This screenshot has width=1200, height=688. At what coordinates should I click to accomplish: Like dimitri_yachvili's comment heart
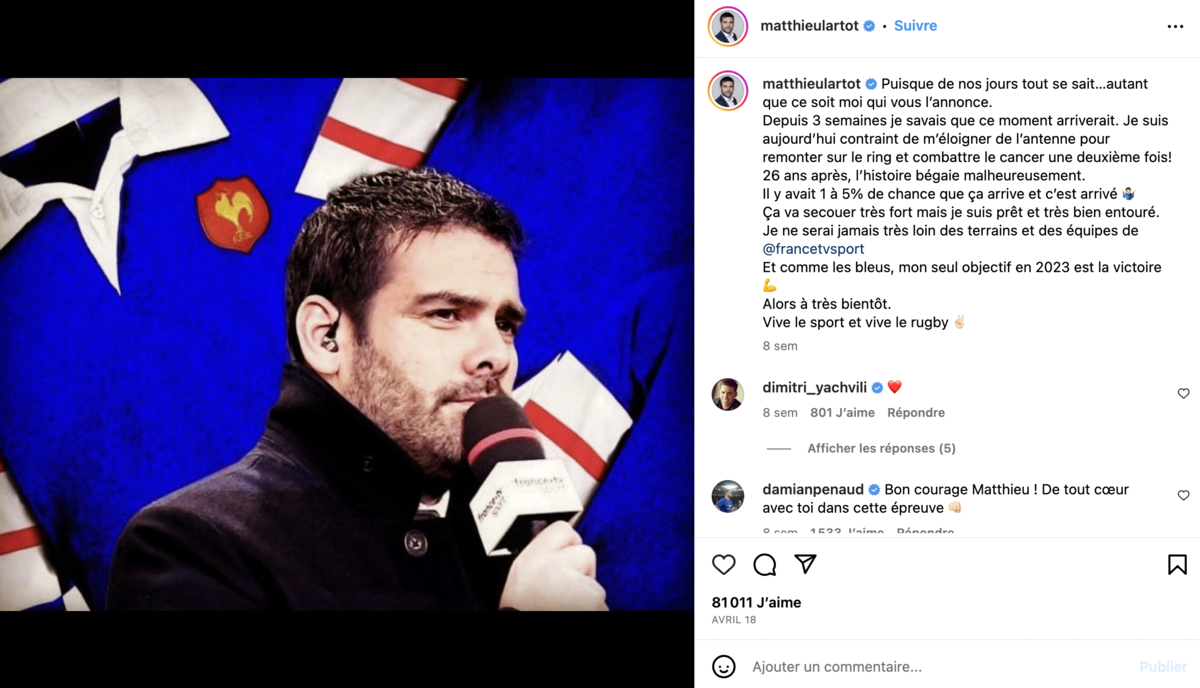(x=1183, y=394)
